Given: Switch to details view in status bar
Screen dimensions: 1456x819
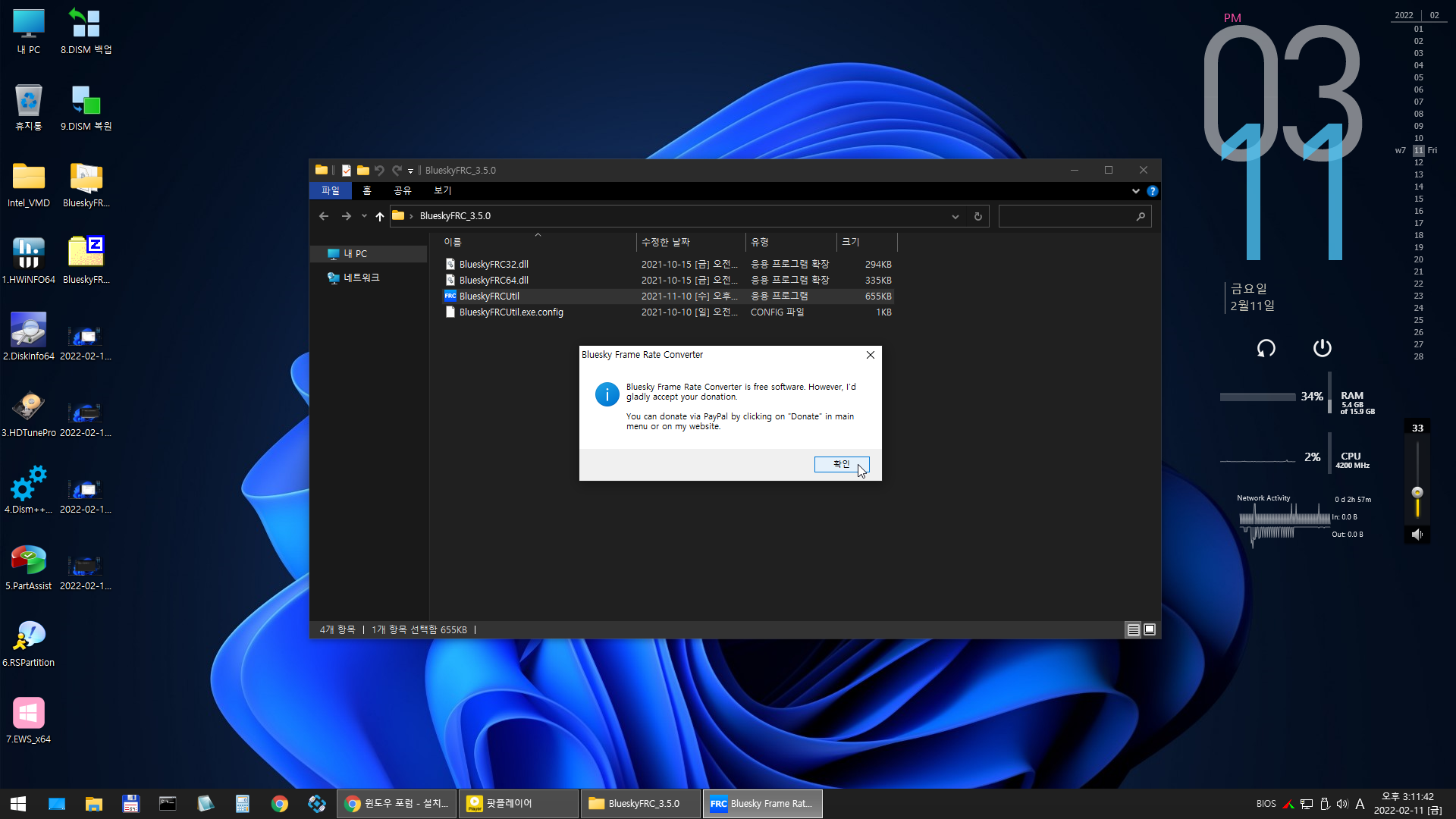Looking at the screenshot, I should point(1133,629).
